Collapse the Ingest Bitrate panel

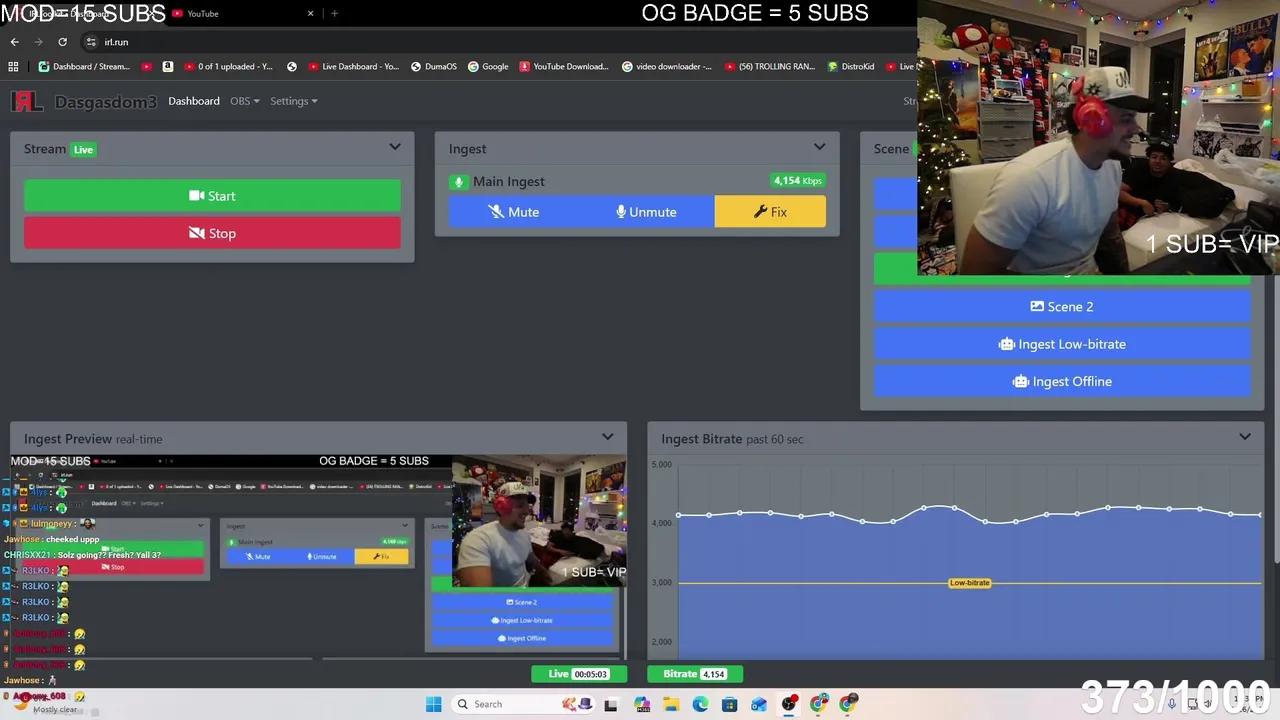[x=1244, y=438]
